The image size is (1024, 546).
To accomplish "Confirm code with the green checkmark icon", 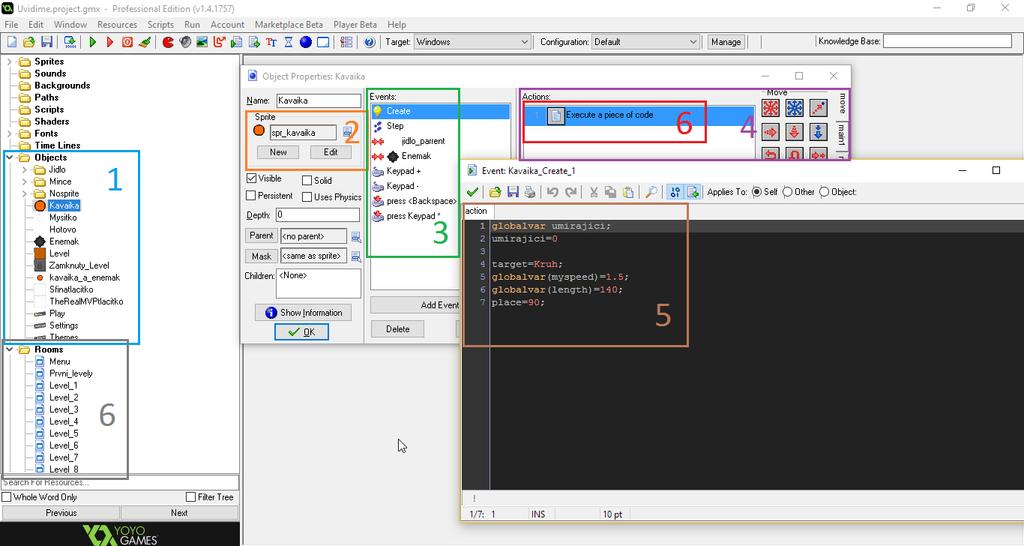I will (x=472, y=192).
